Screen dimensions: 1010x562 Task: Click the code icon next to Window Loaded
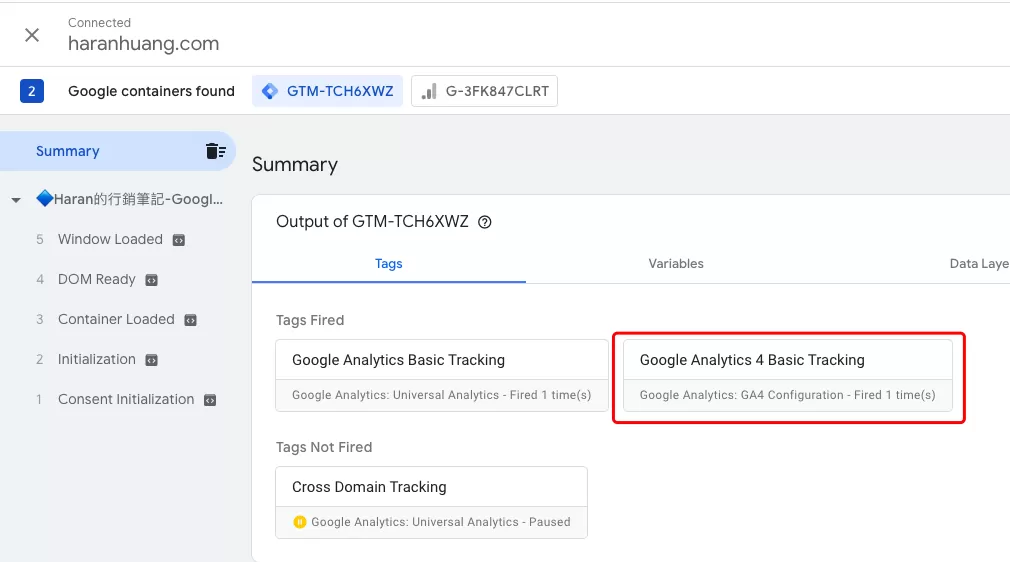coord(179,240)
